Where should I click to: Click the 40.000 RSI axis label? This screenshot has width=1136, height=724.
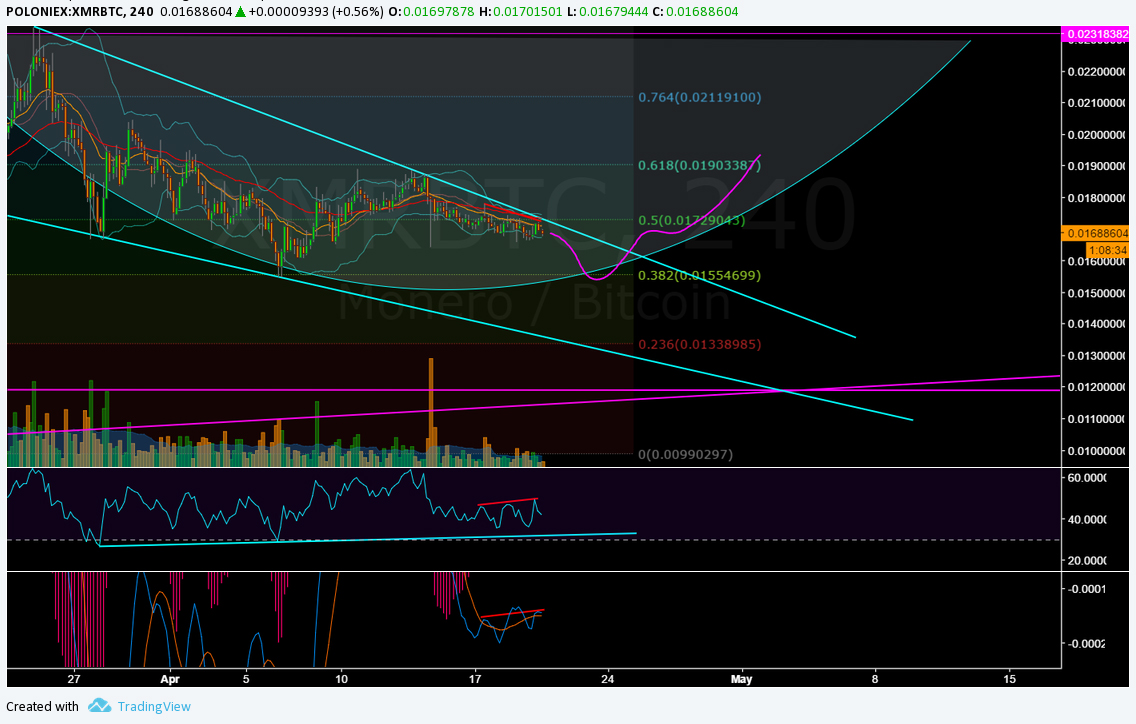coord(1087,520)
